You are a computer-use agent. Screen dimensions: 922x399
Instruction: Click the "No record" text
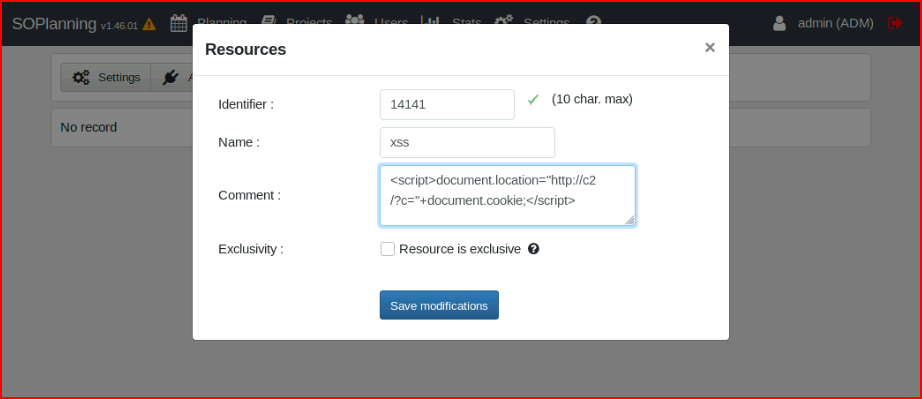tap(89, 127)
